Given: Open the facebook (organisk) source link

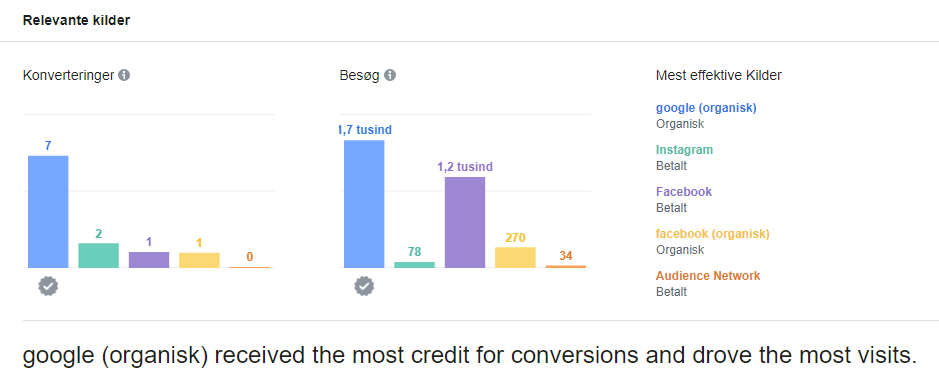Looking at the screenshot, I should coord(713,234).
